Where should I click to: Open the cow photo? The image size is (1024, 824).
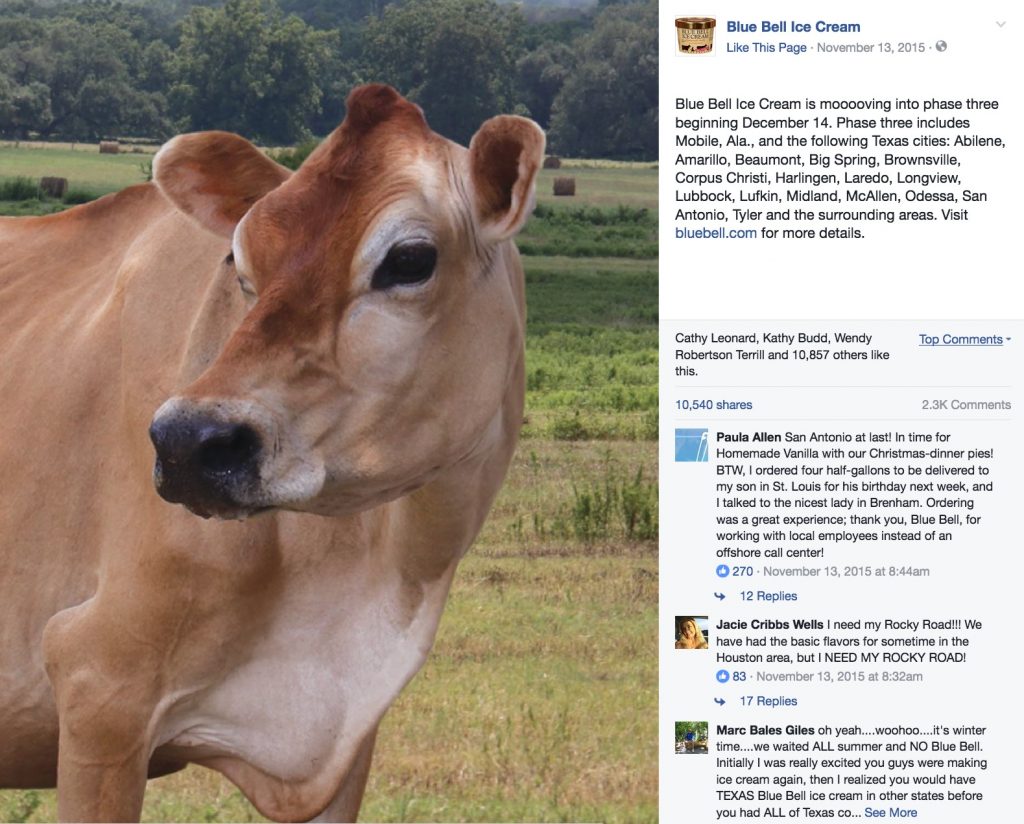pyautogui.click(x=329, y=412)
